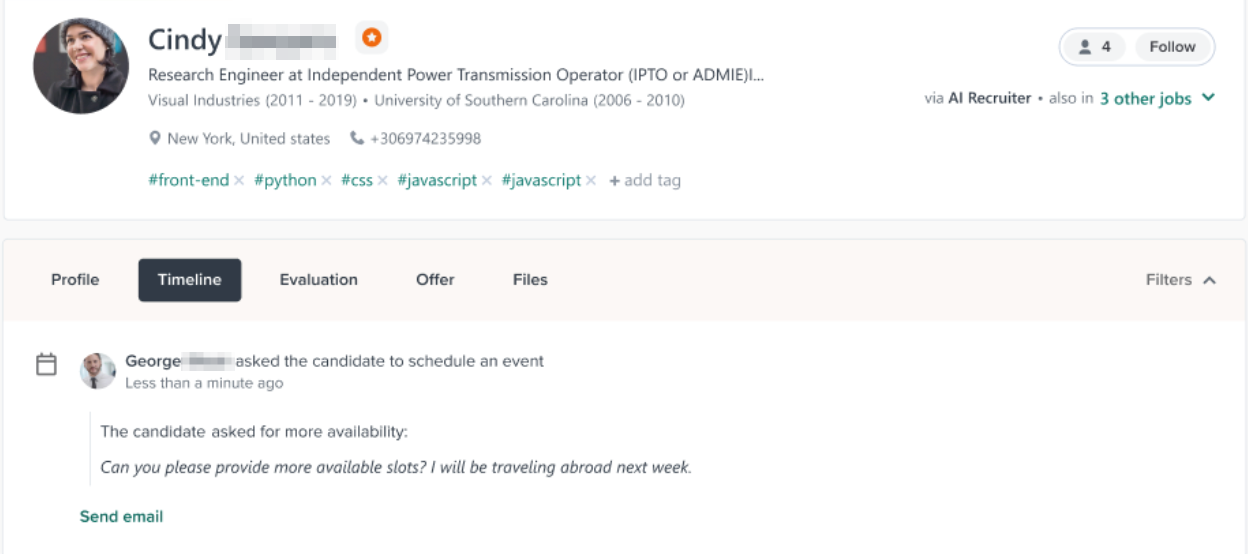Go to the Offer tab

[x=435, y=280]
